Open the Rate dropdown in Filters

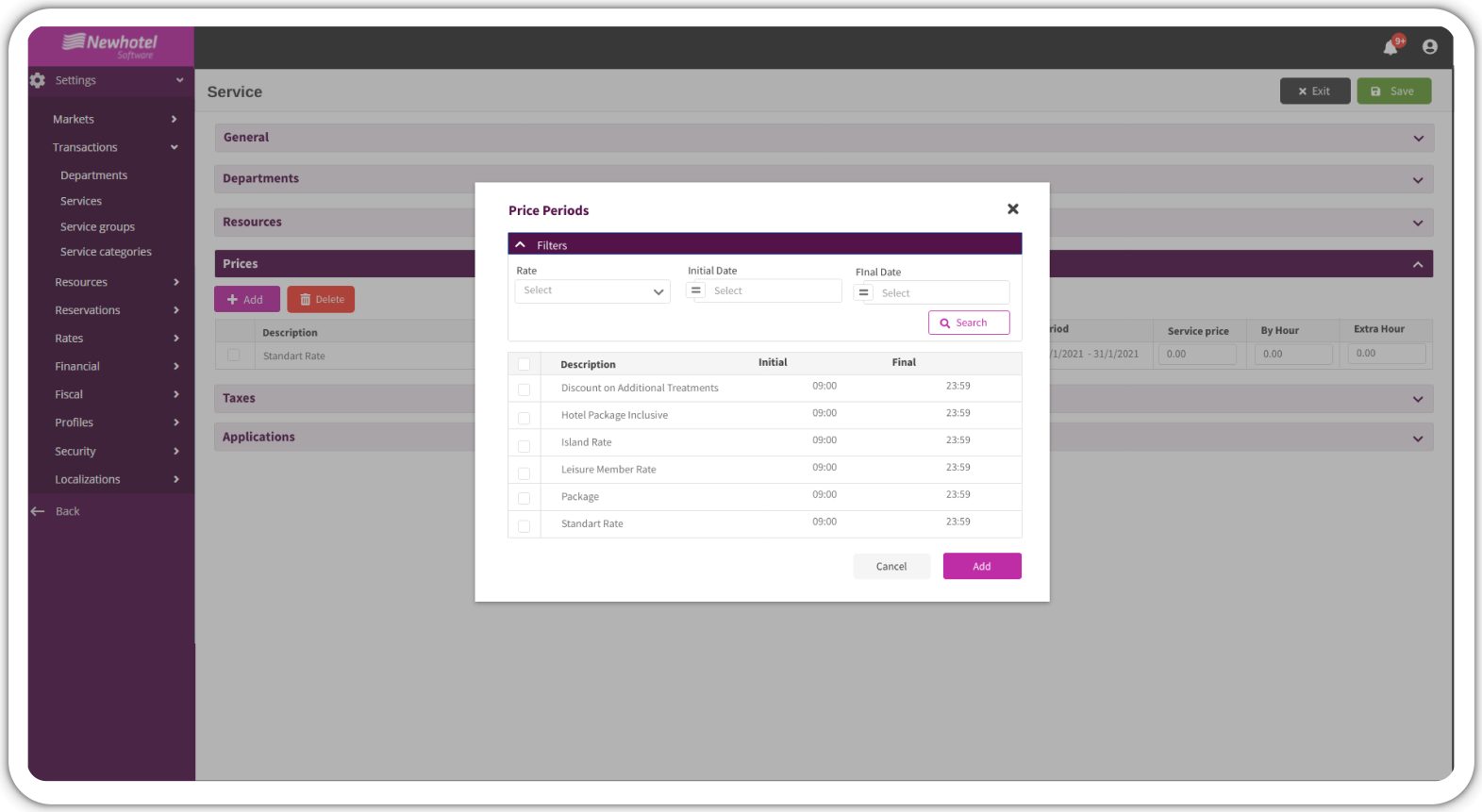[x=592, y=290]
